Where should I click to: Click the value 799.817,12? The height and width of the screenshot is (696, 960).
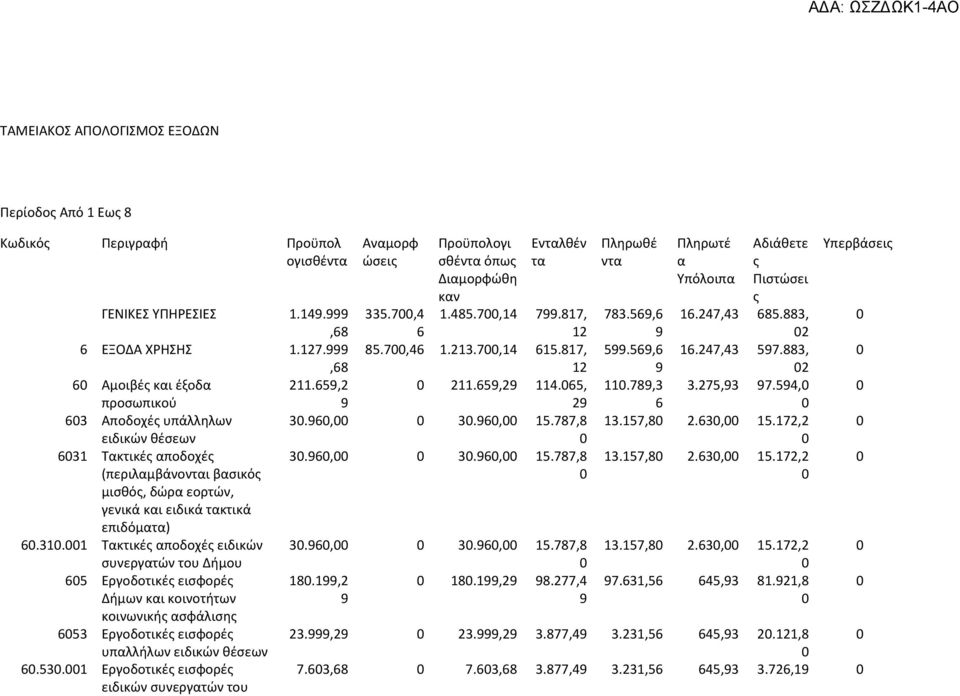click(561, 323)
